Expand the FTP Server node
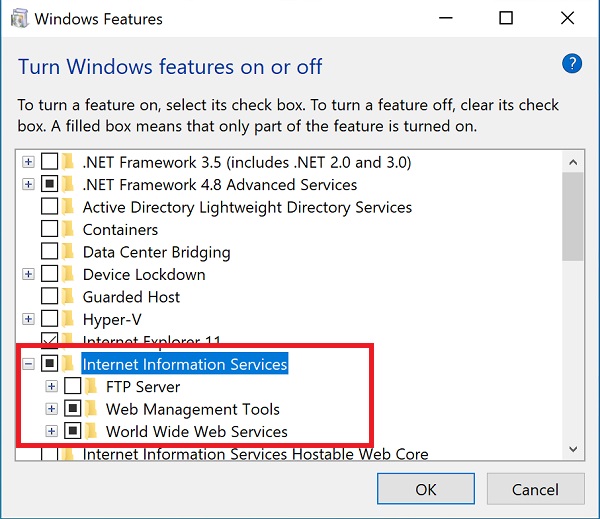The image size is (600, 519). (51, 386)
